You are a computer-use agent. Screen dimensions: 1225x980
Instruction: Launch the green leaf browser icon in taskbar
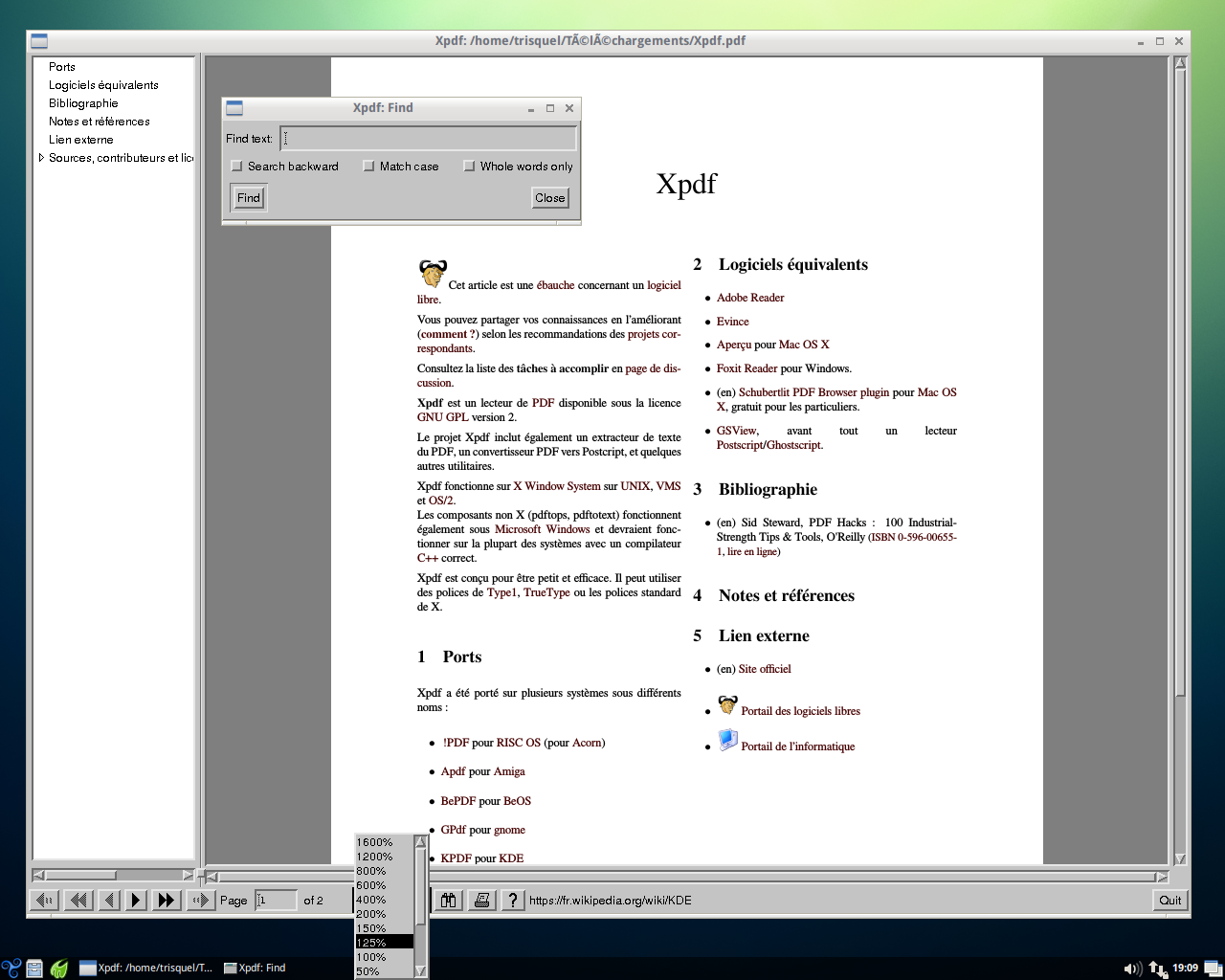(x=59, y=968)
